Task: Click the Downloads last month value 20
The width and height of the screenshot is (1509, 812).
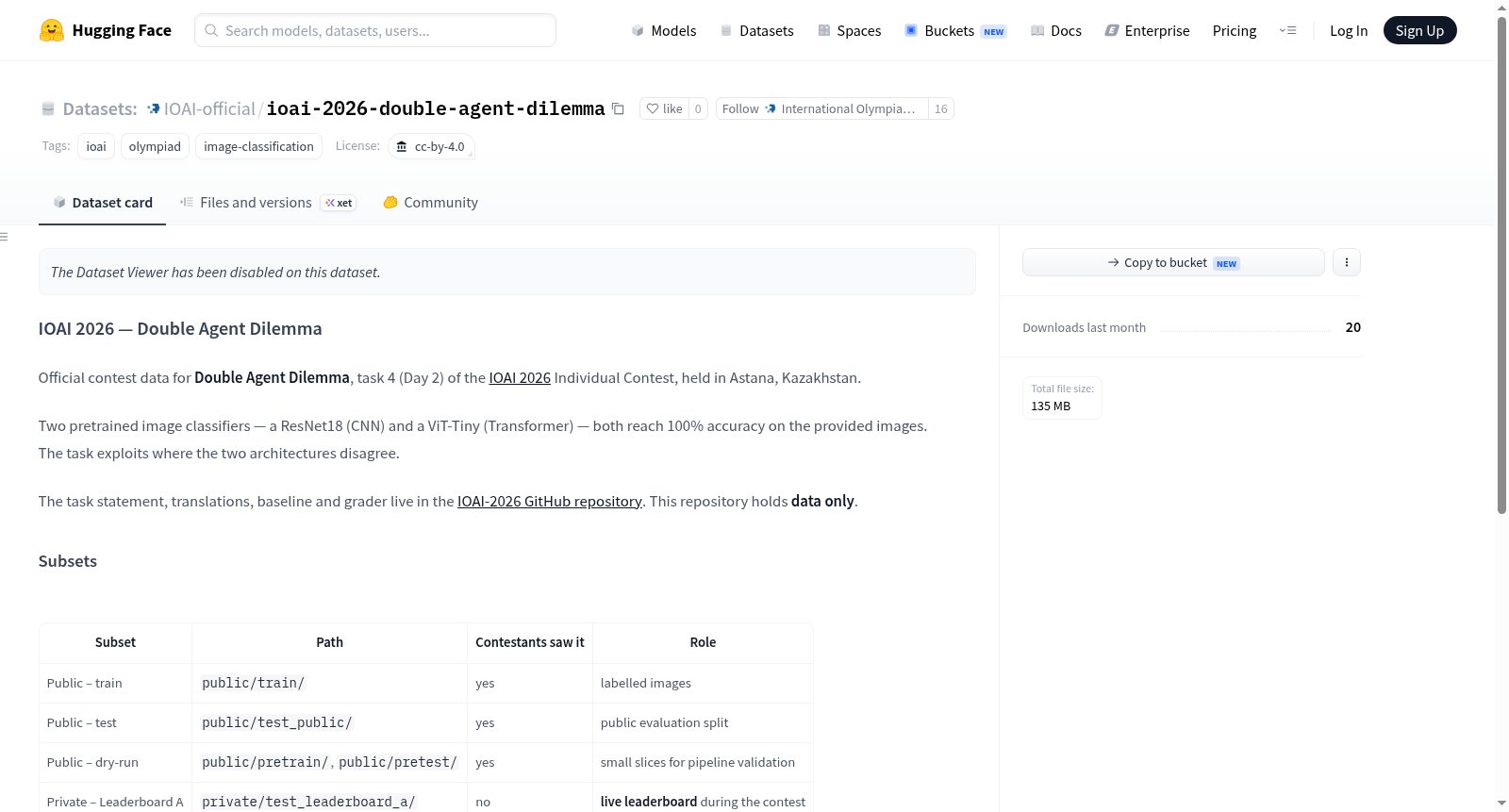Action: [1353, 327]
